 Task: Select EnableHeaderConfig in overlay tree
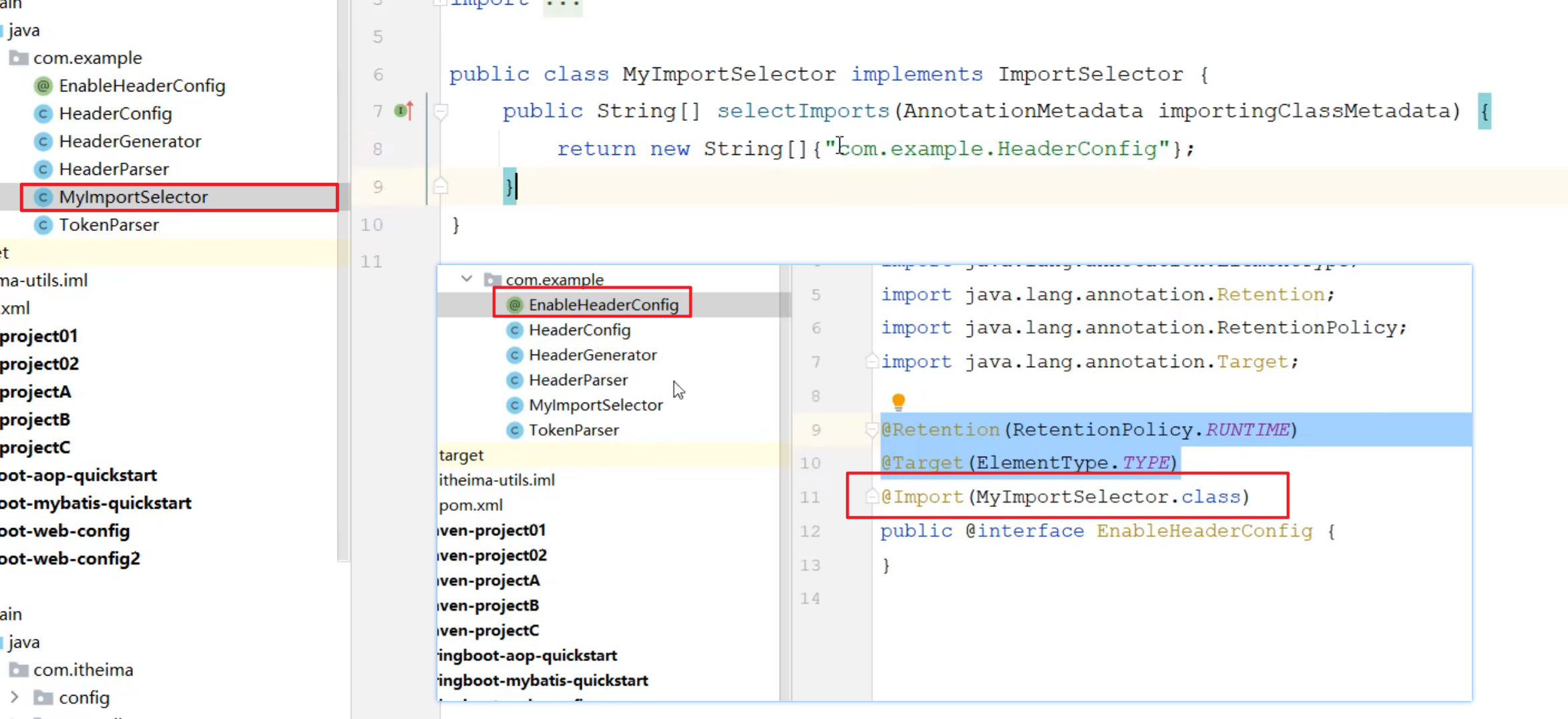pyautogui.click(x=604, y=305)
